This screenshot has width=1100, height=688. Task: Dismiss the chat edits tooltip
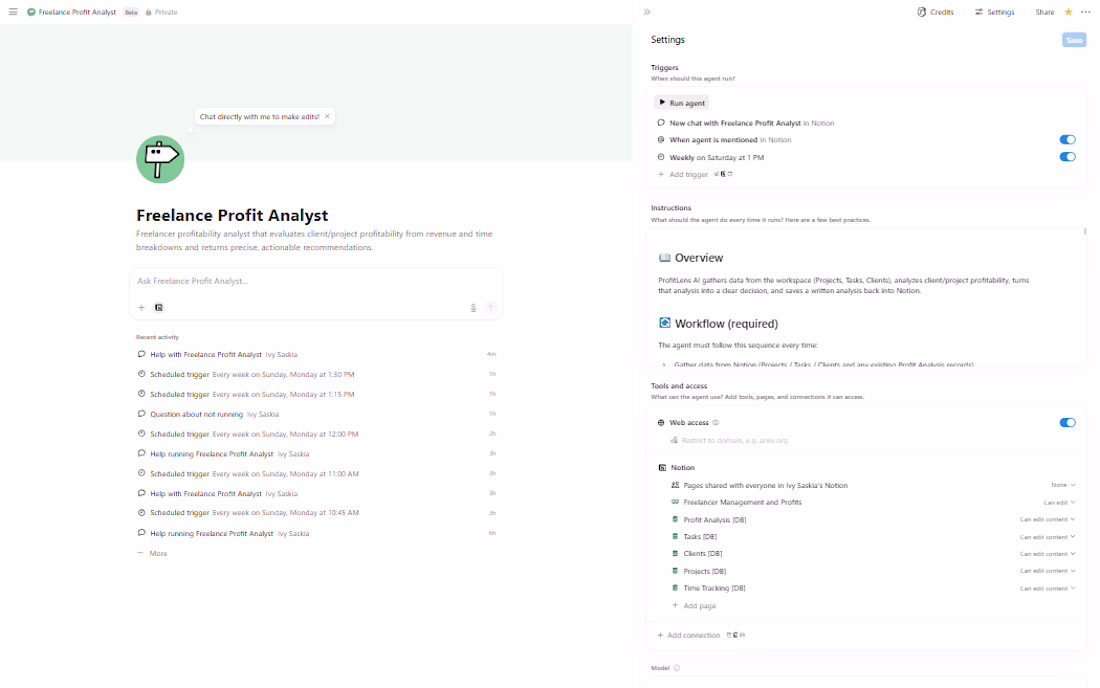(327, 117)
